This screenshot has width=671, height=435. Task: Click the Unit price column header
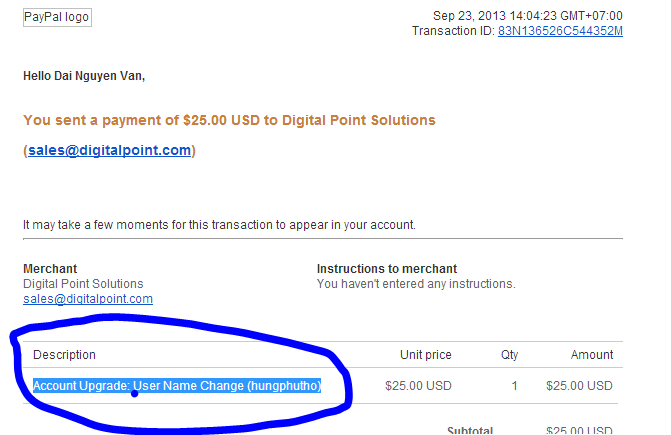[425, 355]
